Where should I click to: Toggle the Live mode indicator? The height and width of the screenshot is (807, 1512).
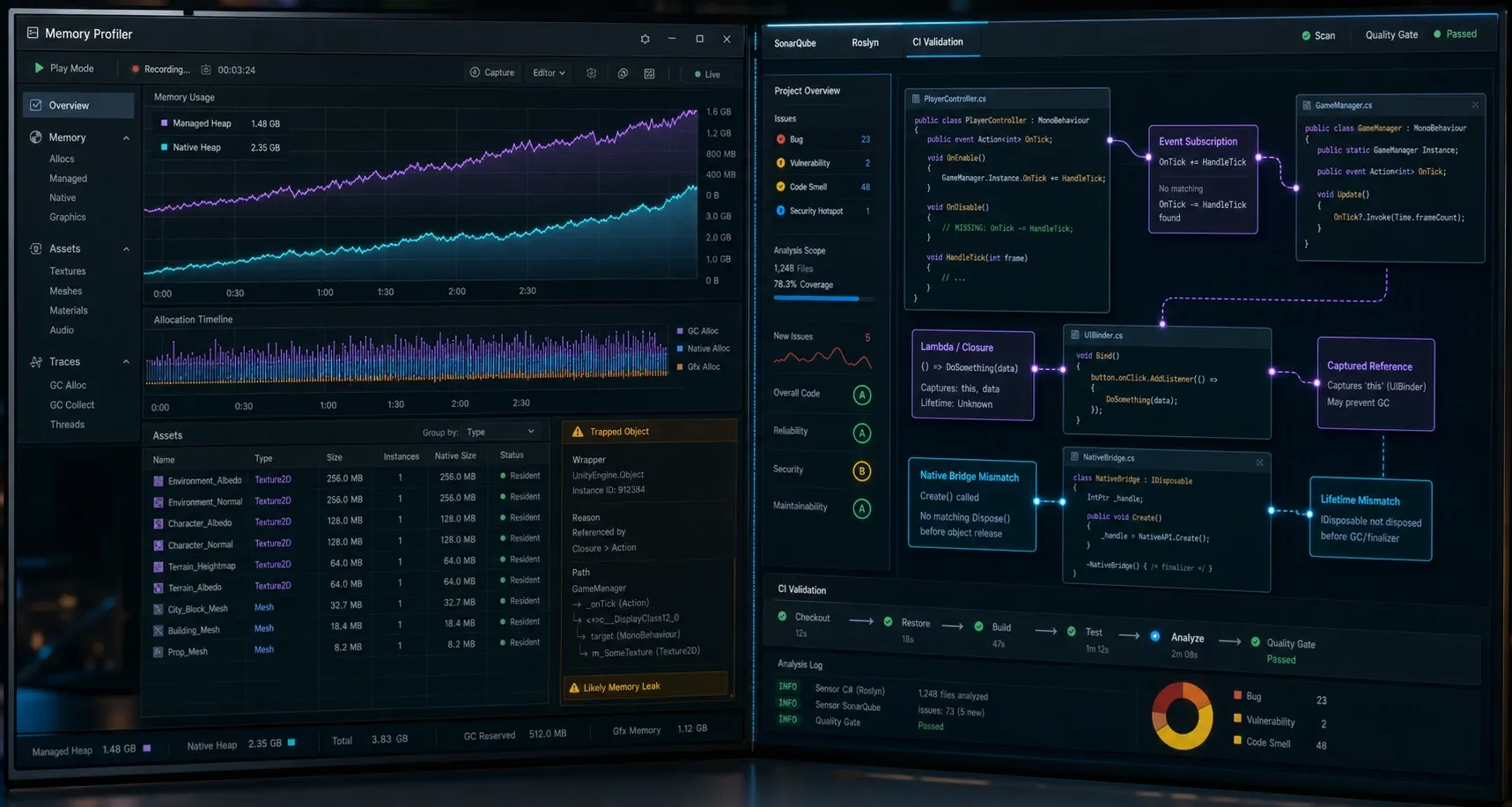[707, 74]
